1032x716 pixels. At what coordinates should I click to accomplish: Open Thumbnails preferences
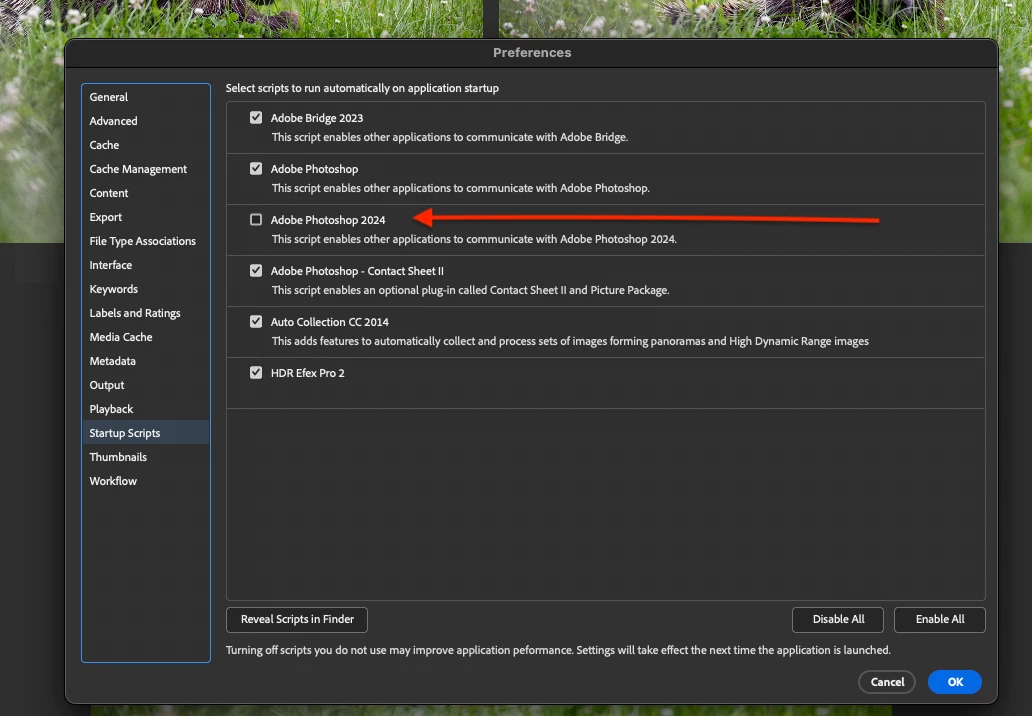(145, 457)
